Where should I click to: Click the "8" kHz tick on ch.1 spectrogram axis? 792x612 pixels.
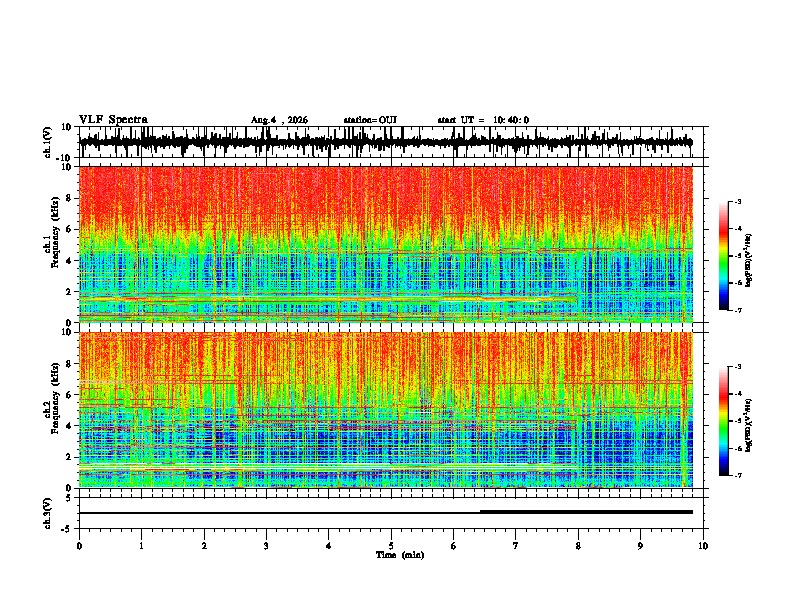[x=69, y=198]
